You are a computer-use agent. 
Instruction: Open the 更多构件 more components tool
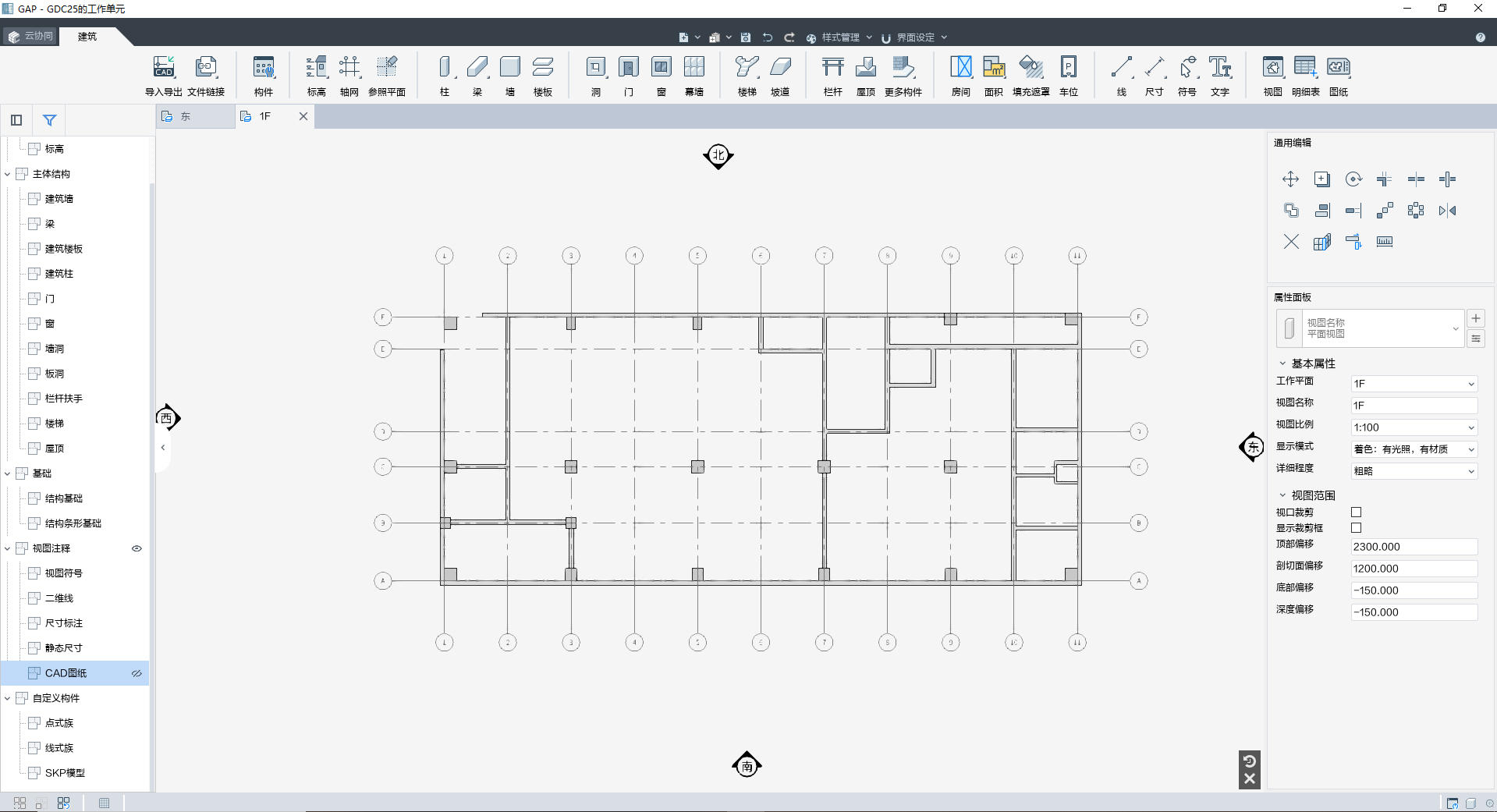tap(903, 76)
